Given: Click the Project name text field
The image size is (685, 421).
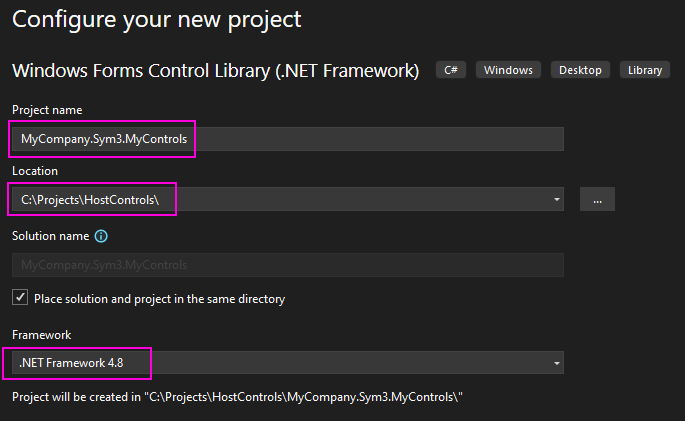Looking at the screenshot, I should 287,139.
